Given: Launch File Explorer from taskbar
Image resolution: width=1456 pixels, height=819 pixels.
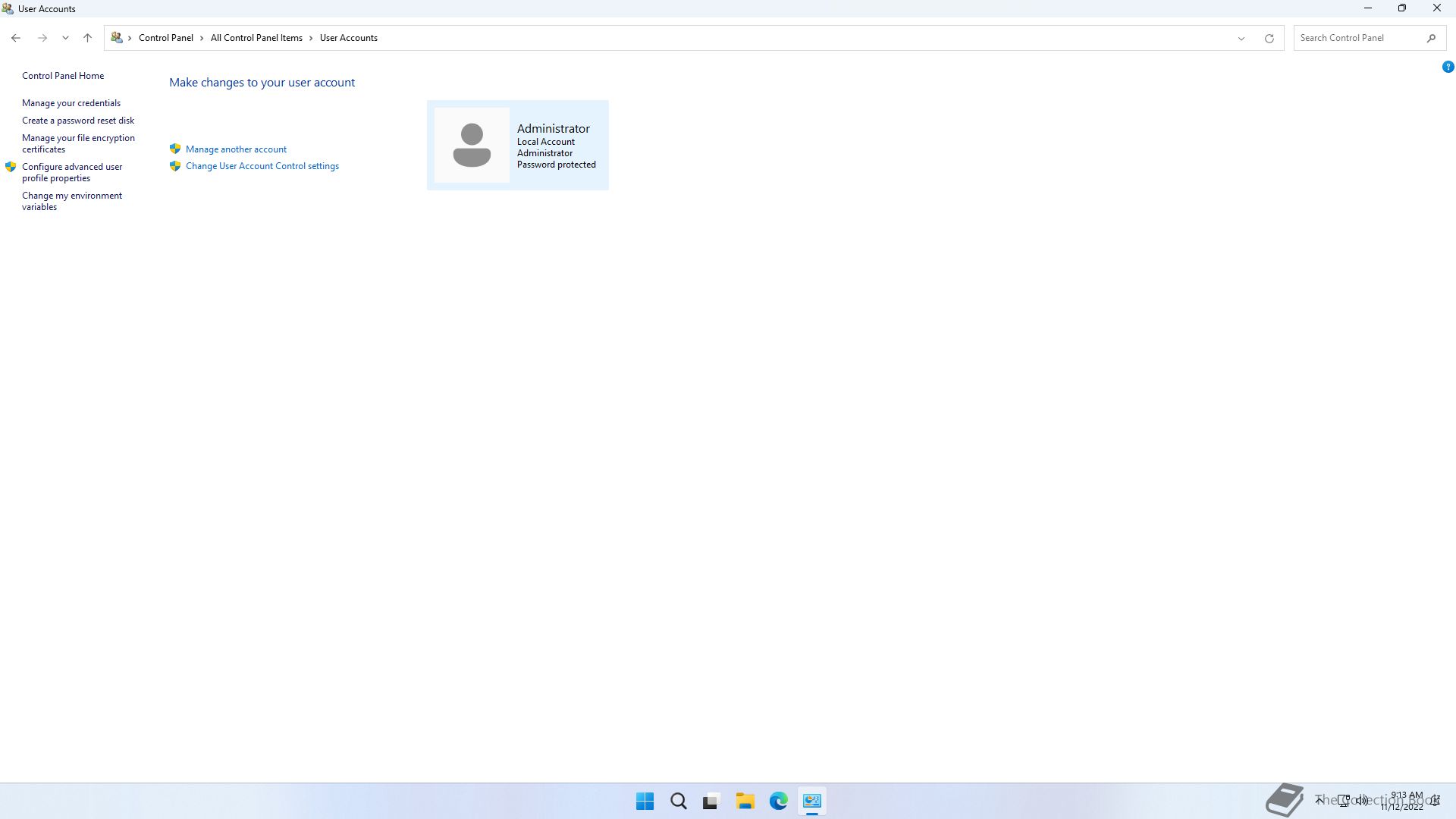Looking at the screenshot, I should click(x=745, y=801).
